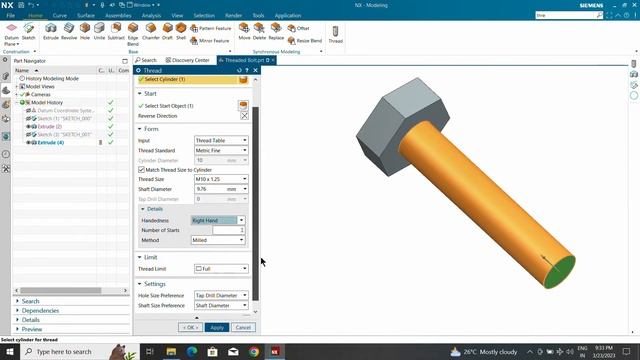Switch to the Curve ribbon tab

[x=60, y=16]
